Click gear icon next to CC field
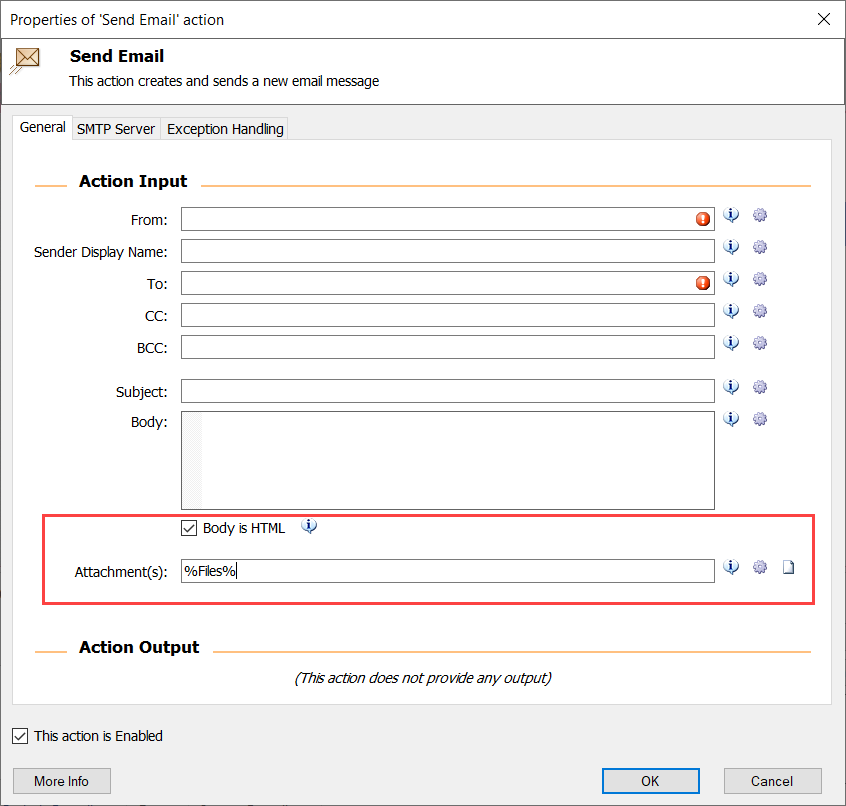 point(760,311)
